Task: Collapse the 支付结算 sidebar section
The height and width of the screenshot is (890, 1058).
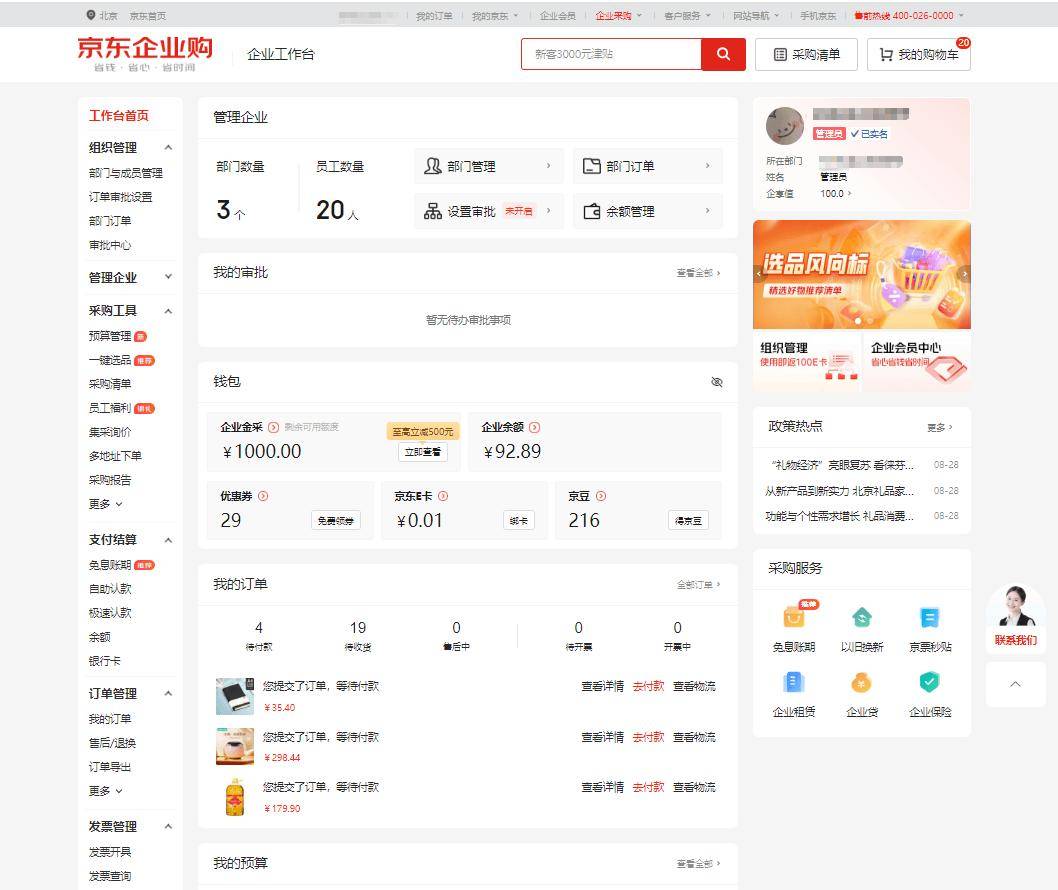Action: [x=168, y=540]
